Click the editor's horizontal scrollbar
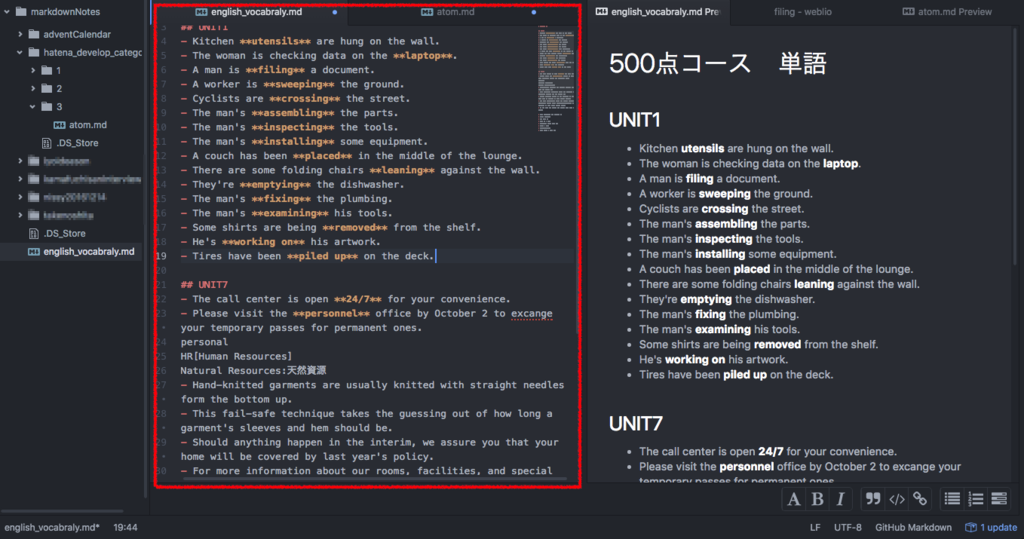1024x539 pixels. click(374, 479)
